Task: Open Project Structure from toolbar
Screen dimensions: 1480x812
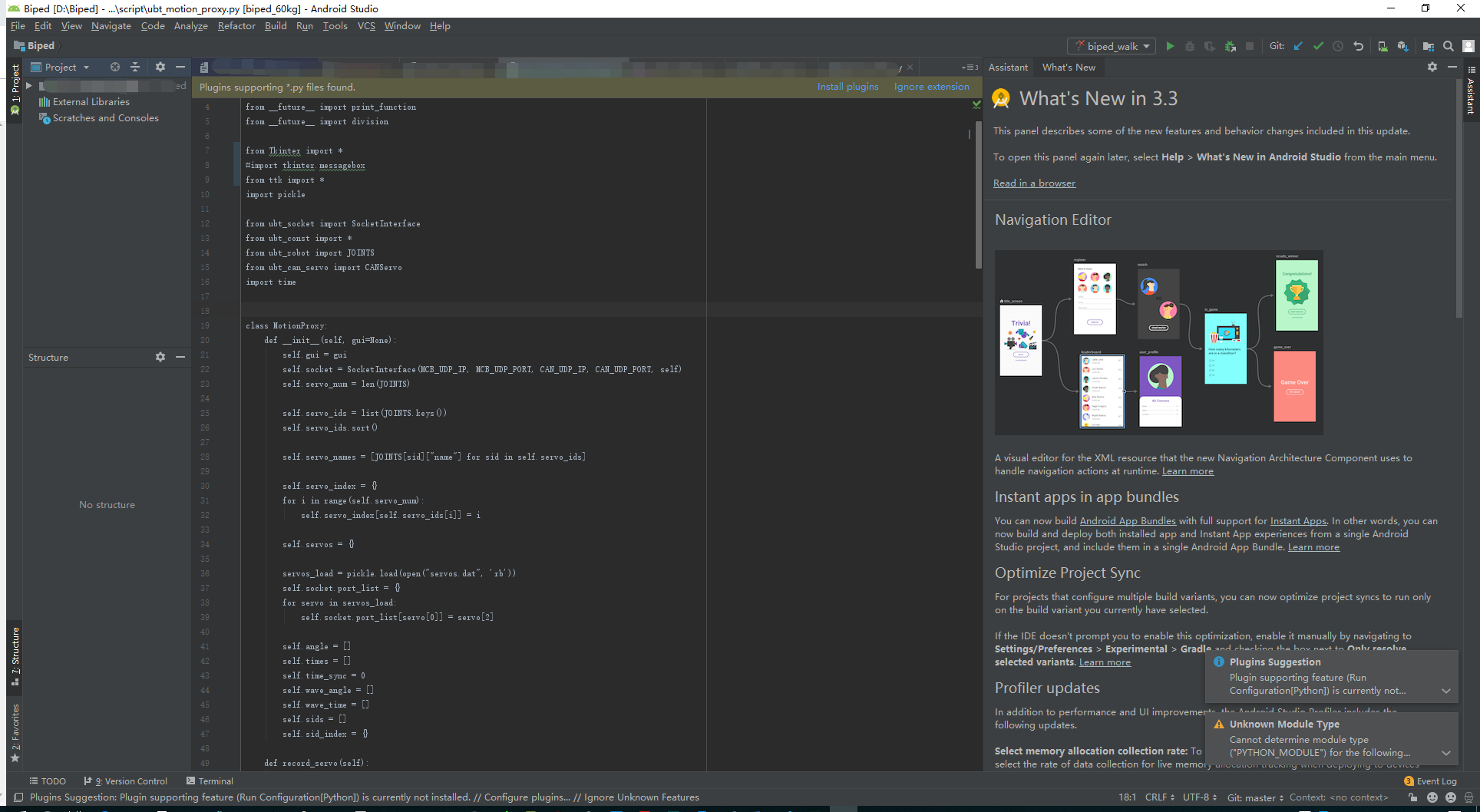Action: pos(1428,46)
